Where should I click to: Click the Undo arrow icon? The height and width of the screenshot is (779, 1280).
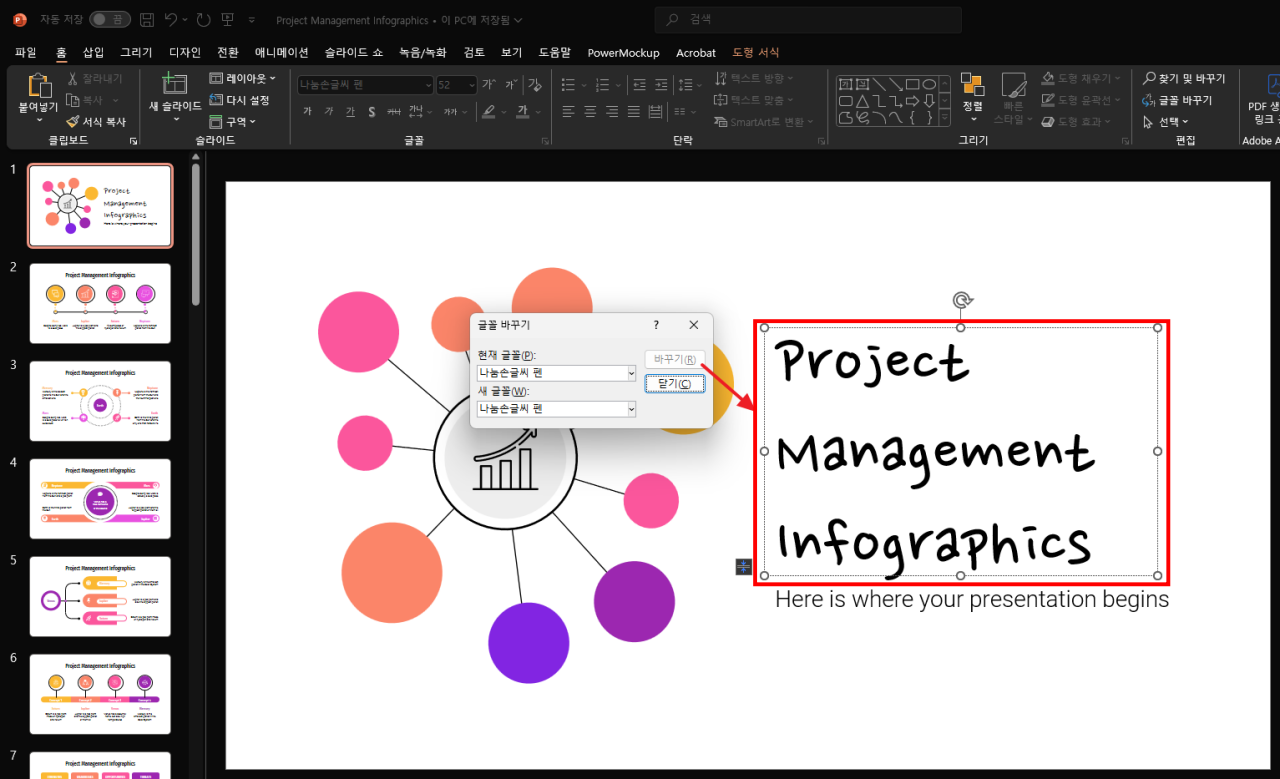[x=171, y=20]
